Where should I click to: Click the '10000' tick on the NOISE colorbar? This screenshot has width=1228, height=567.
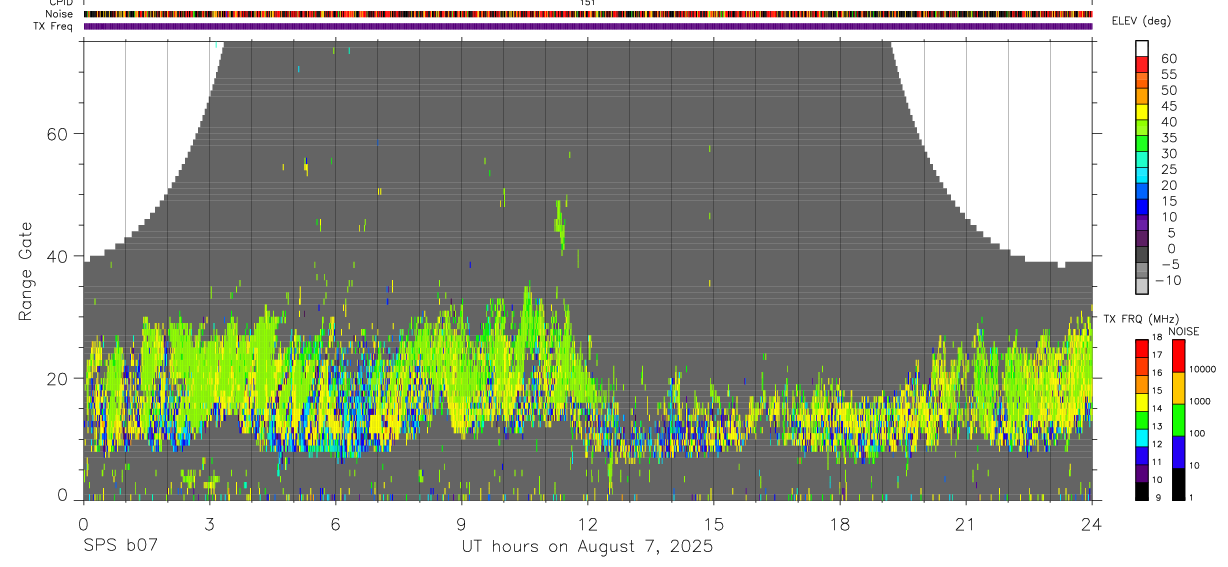(1202, 370)
